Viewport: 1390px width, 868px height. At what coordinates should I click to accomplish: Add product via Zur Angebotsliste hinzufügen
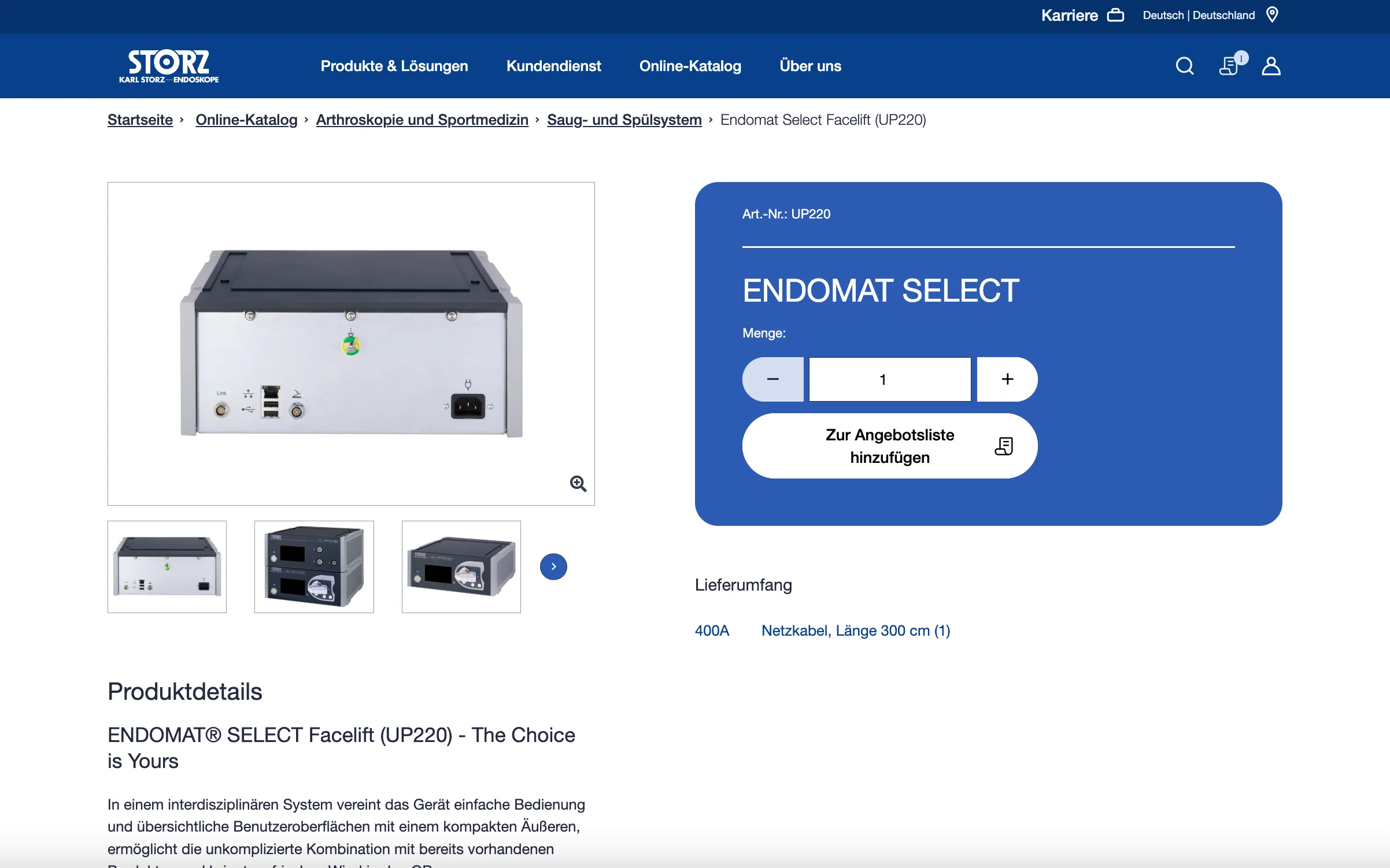coord(890,446)
